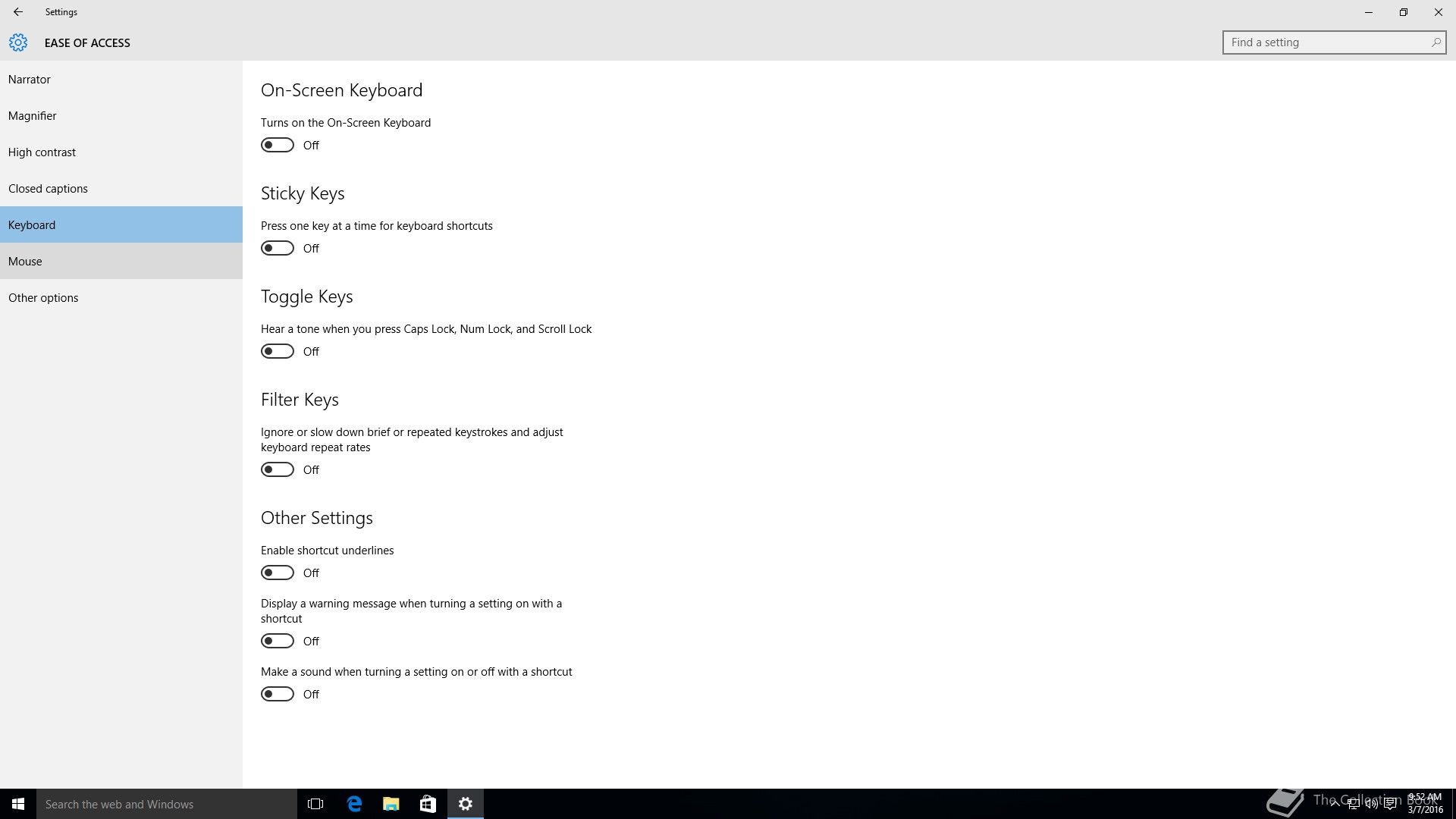The width and height of the screenshot is (1456, 819).
Task: Click the magnifying glass search icon
Action: 1436,42
